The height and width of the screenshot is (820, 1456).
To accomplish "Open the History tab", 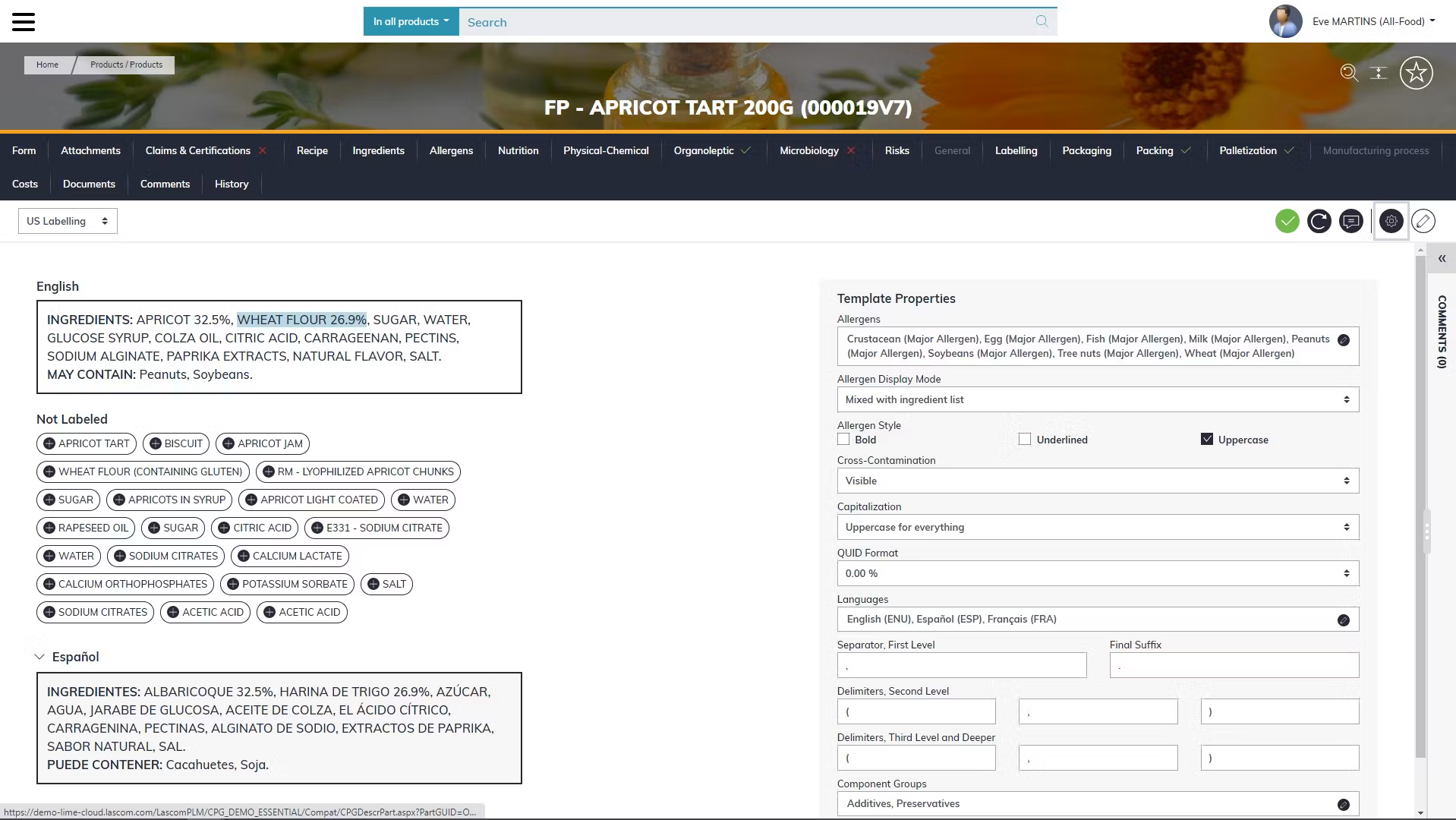I will (232, 184).
